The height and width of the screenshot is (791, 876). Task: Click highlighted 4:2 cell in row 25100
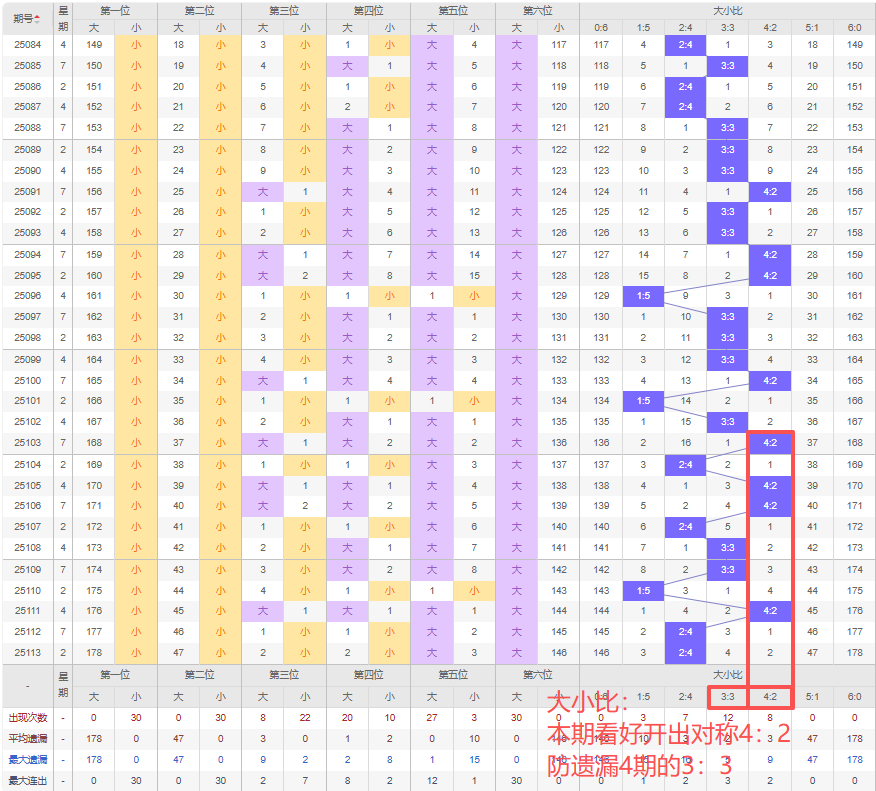click(770, 380)
